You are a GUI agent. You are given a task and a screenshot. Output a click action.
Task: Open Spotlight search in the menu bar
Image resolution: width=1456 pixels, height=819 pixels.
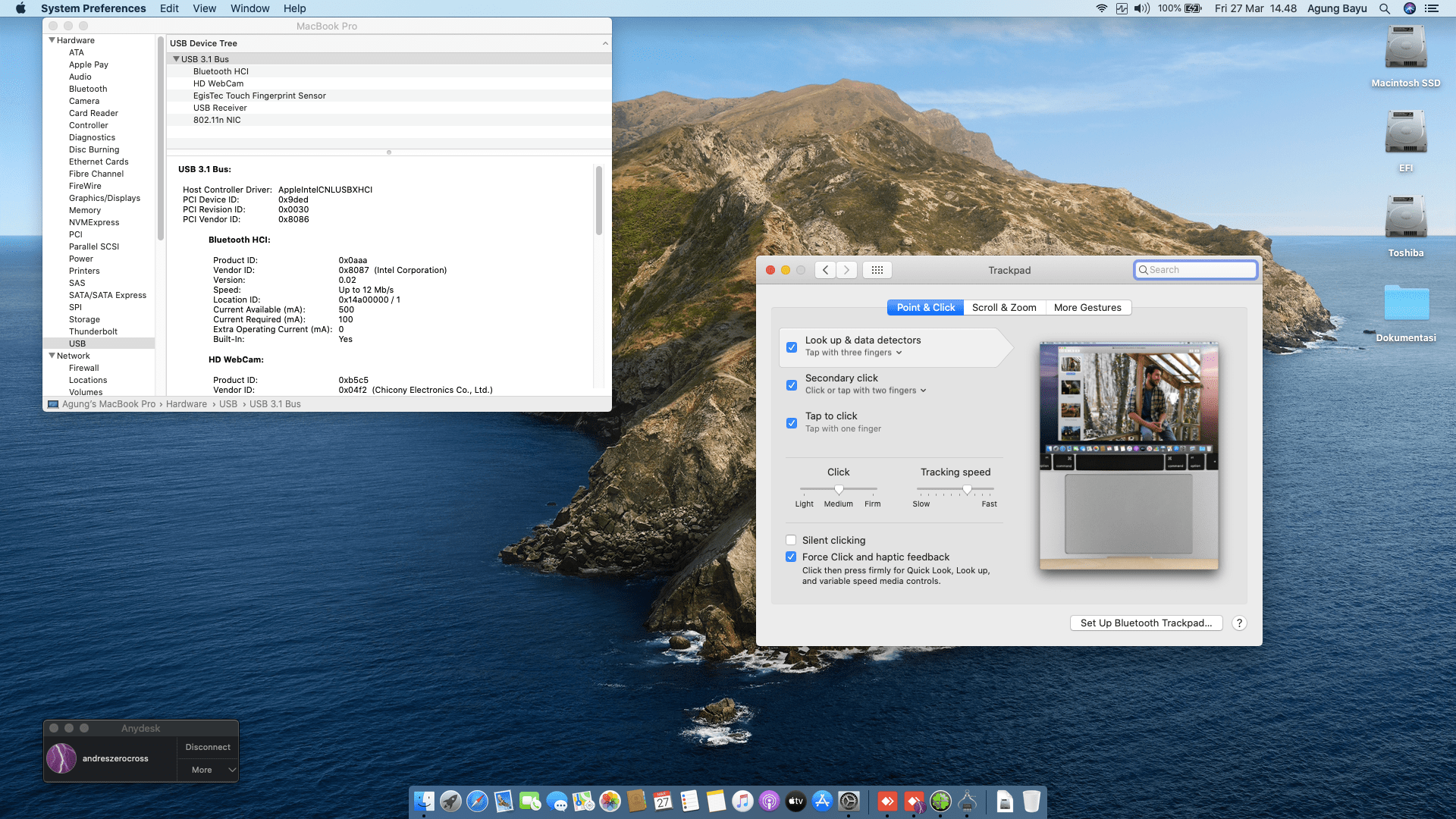pyautogui.click(x=1385, y=8)
